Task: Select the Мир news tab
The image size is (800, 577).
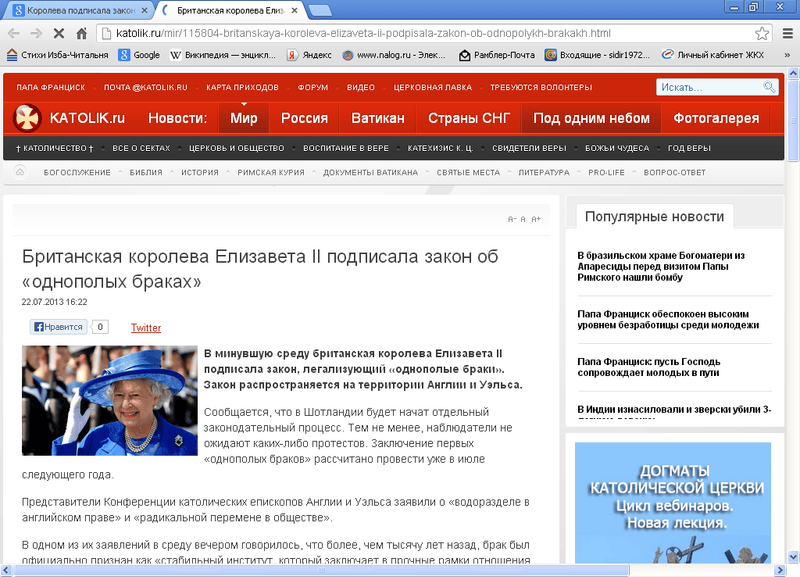Action: pos(243,118)
